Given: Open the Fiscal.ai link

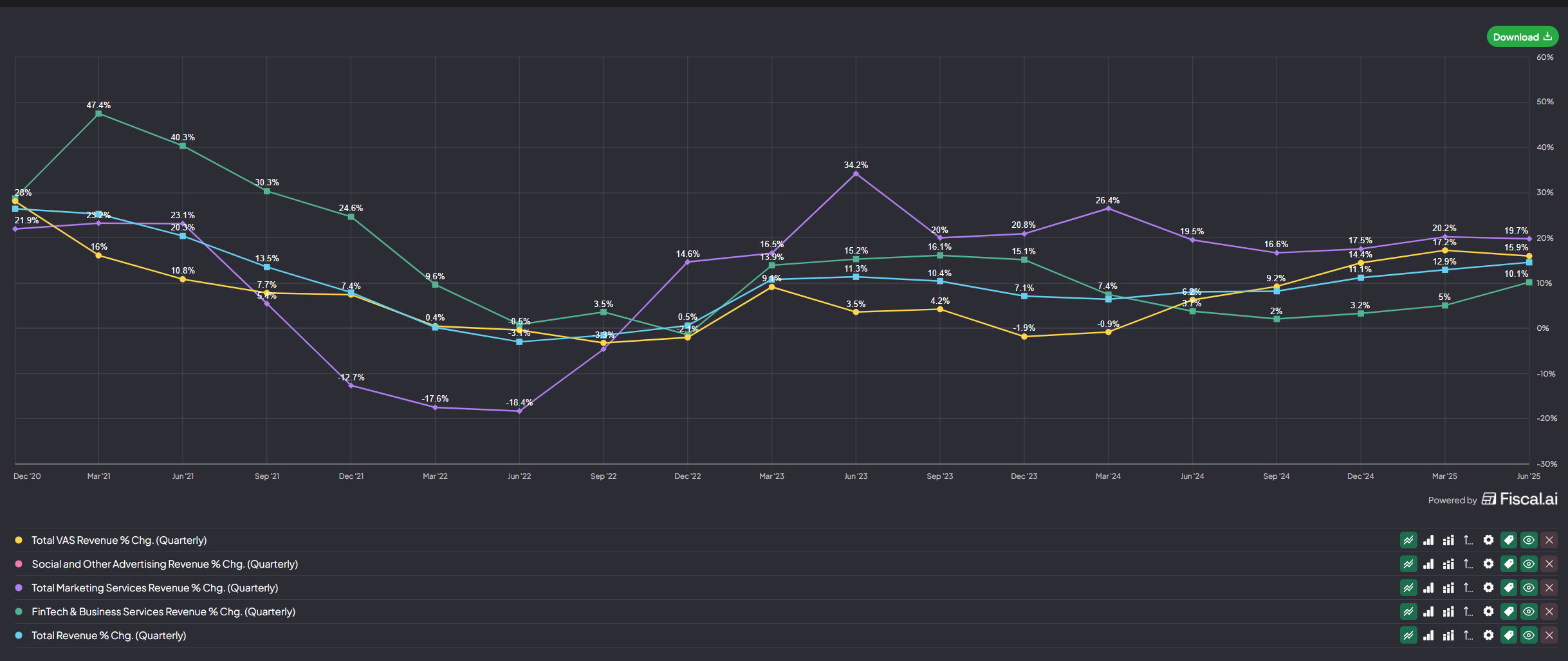Looking at the screenshot, I should (x=1520, y=499).
